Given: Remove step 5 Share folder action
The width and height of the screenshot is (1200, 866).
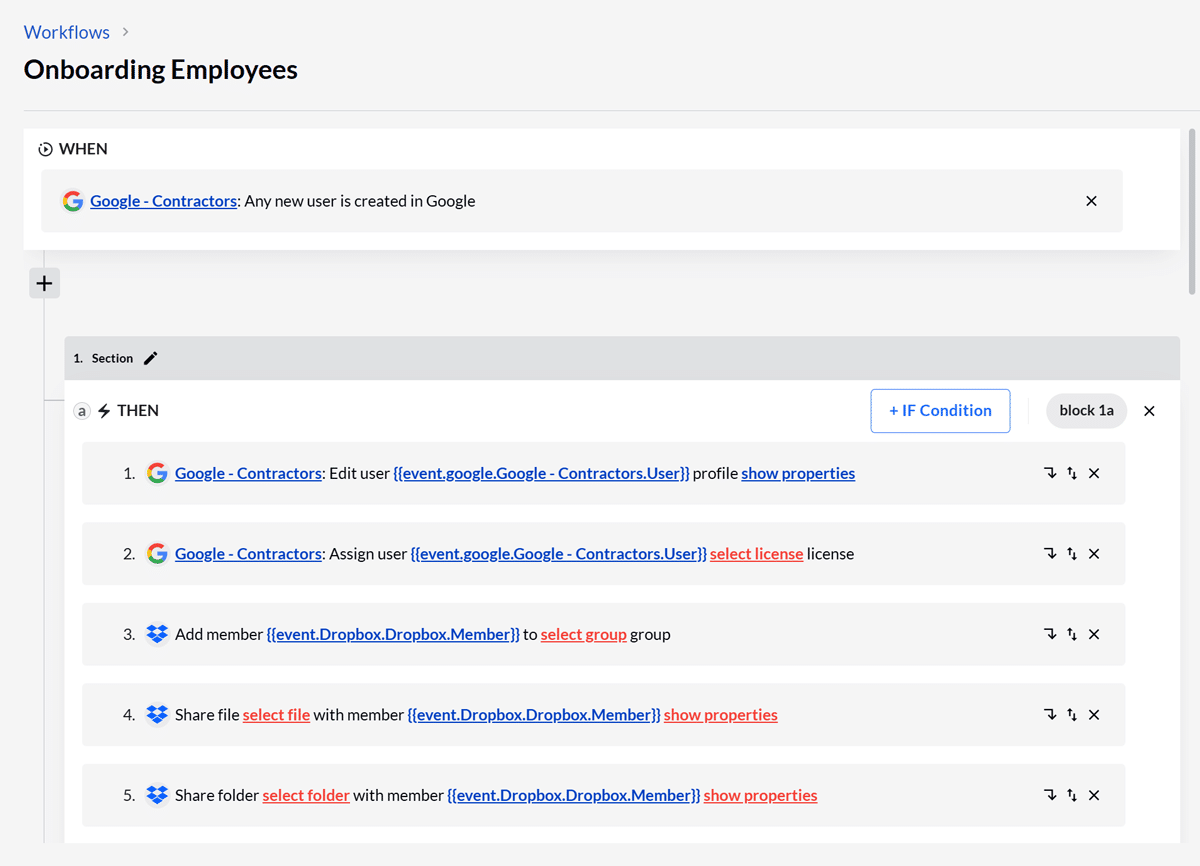Looking at the screenshot, I should point(1094,795).
